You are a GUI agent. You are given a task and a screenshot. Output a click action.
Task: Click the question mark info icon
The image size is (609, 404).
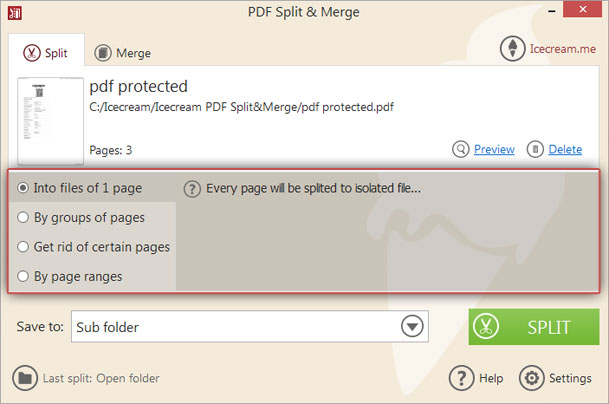192,188
